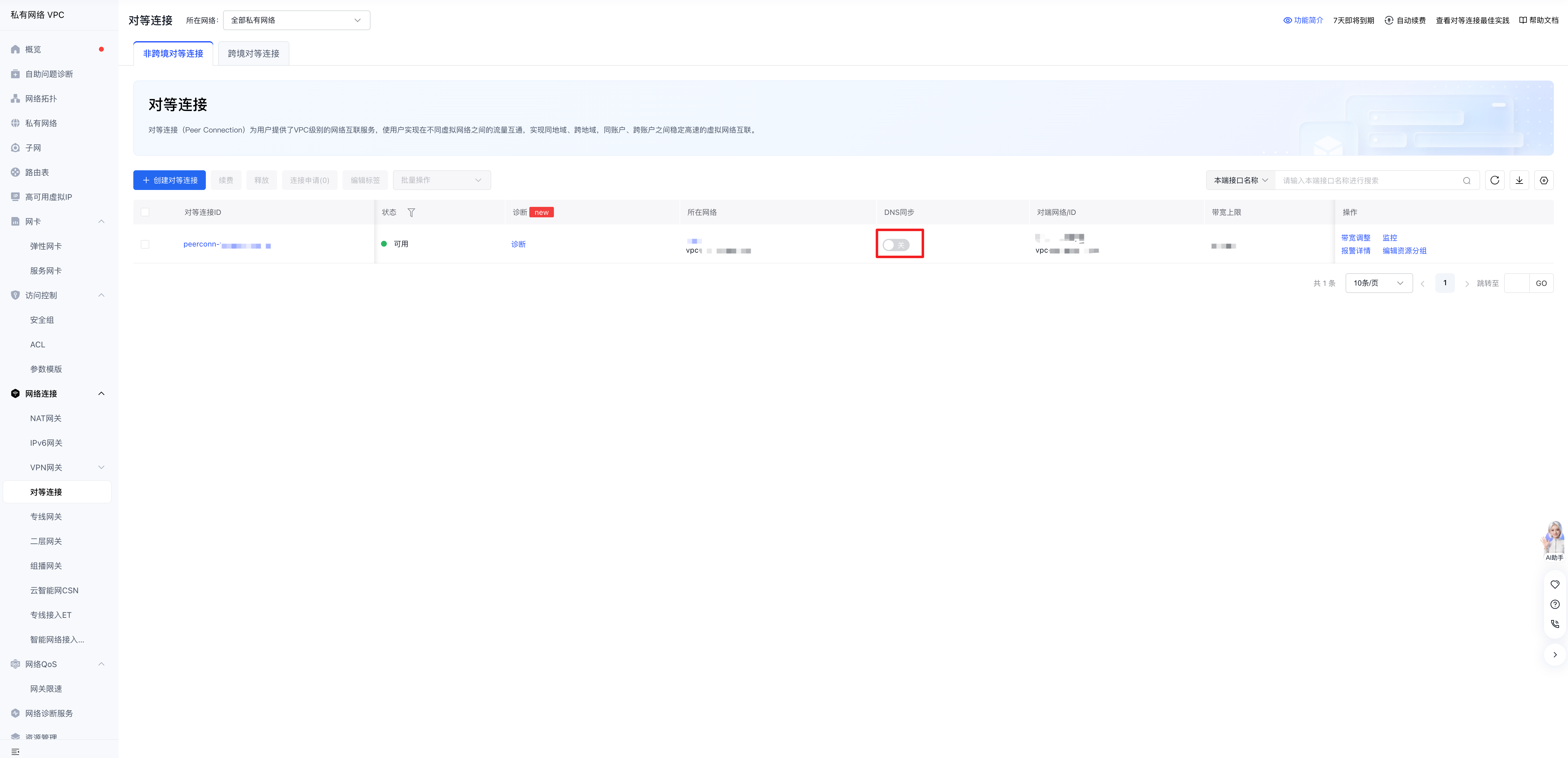1568x758 pixels.
Task: Open the 概览 overview icon in sidebar
Action: pos(15,49)
